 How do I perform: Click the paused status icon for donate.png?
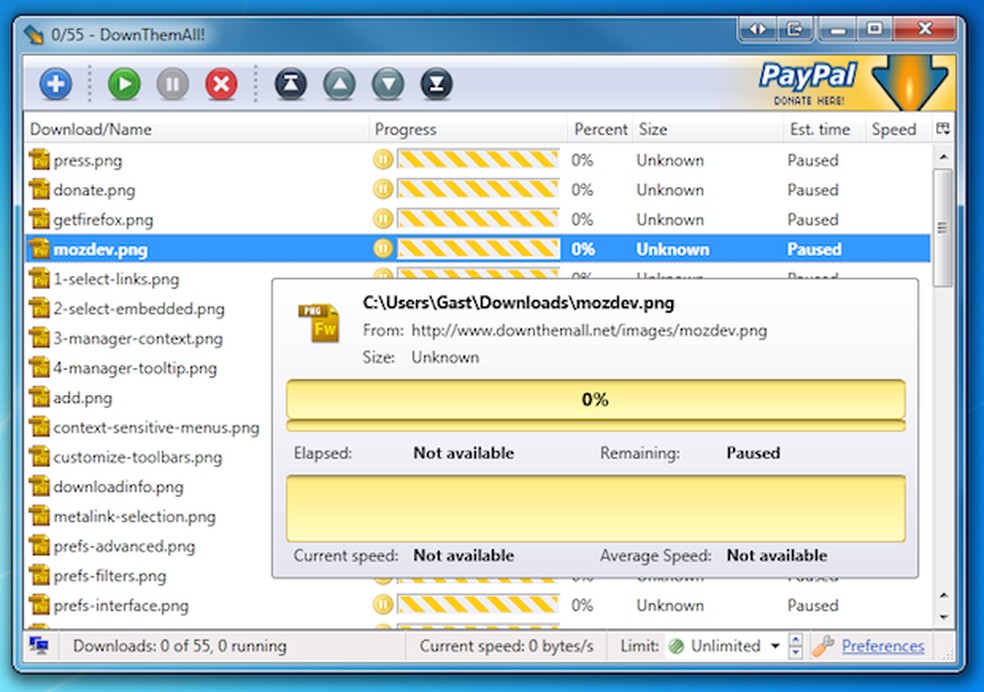point(383,189)
